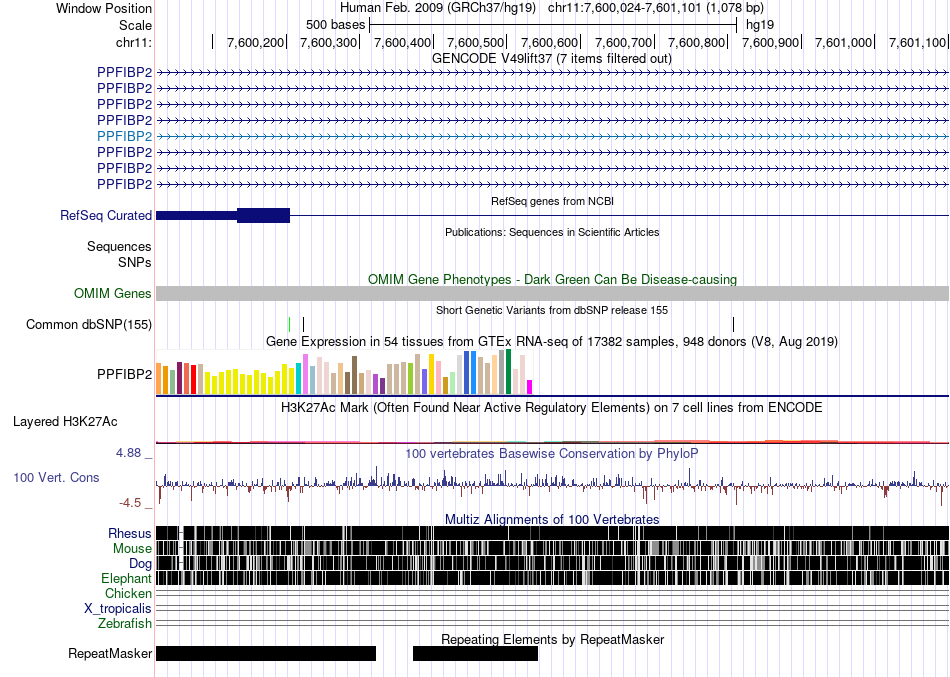Screen dimensions: 950x677
Task: Click the green SNP tick in Common dbSNP track
Action: point(290,324)
